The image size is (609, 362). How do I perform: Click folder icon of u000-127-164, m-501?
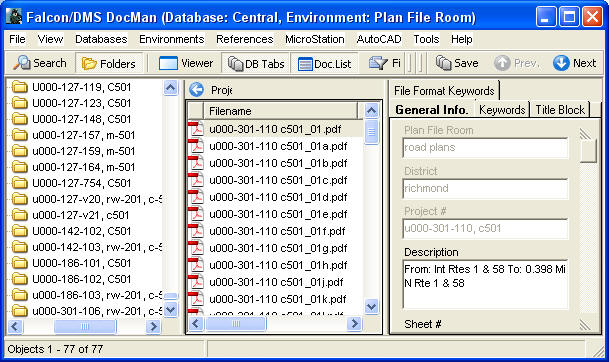[x=19, y=167]
